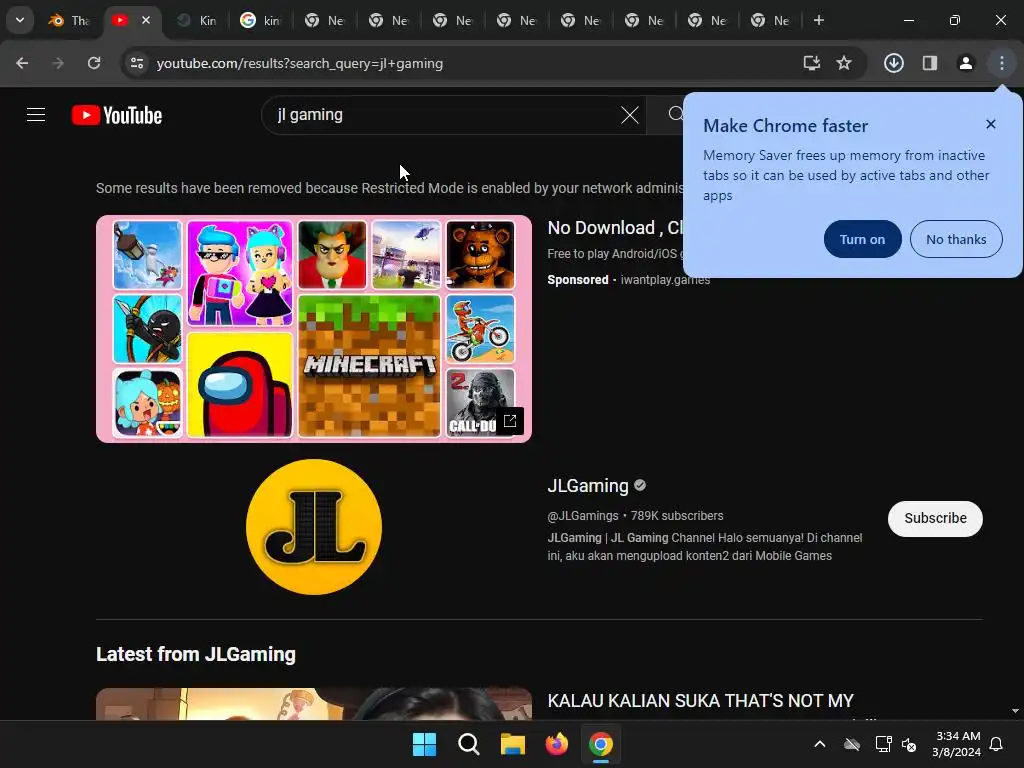
Task: Open Chrome downloads icon
Action: pyautogui.click(x=894, y=63)
